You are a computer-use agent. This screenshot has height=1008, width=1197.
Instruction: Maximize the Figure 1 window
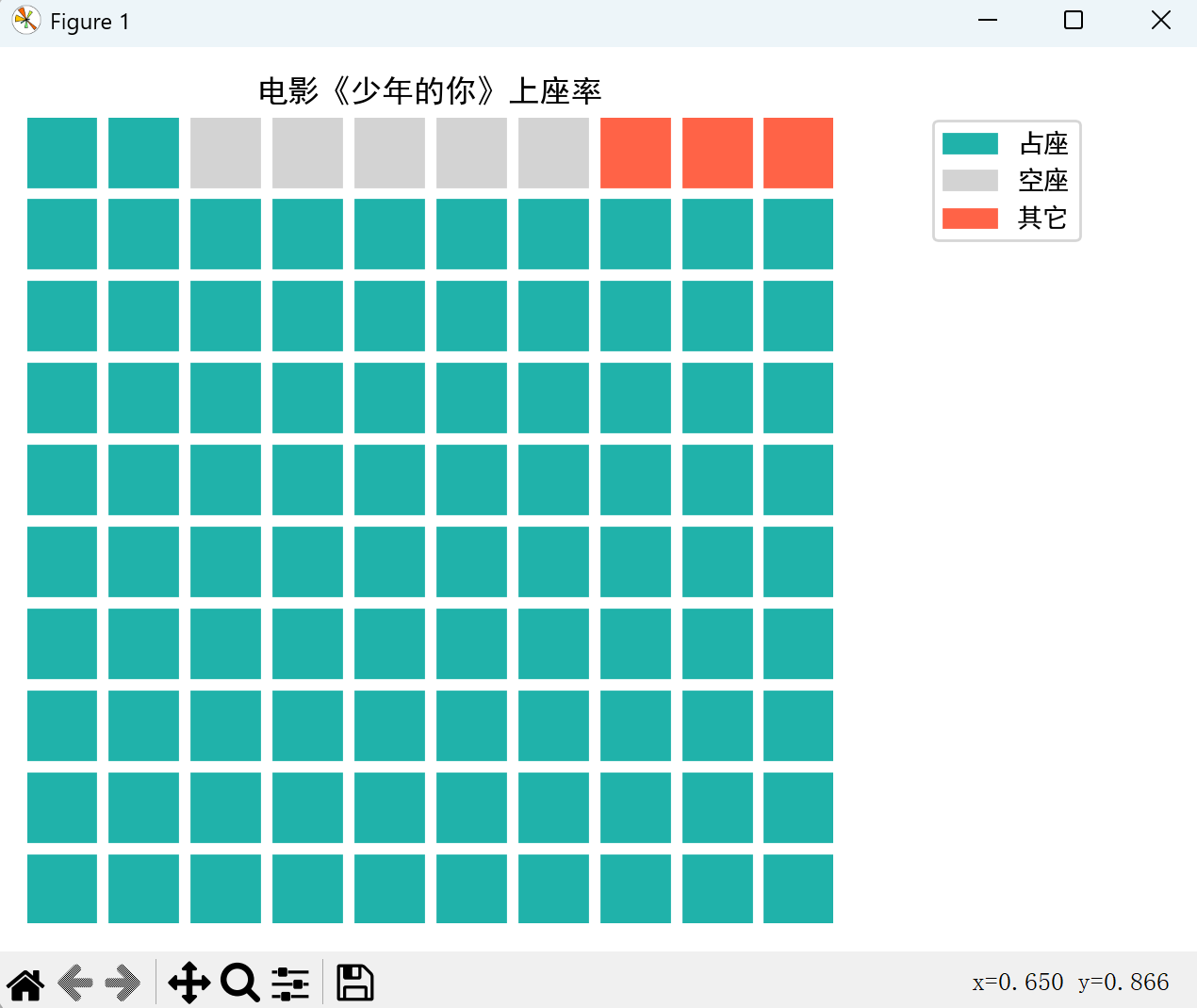pos(1074,21)
